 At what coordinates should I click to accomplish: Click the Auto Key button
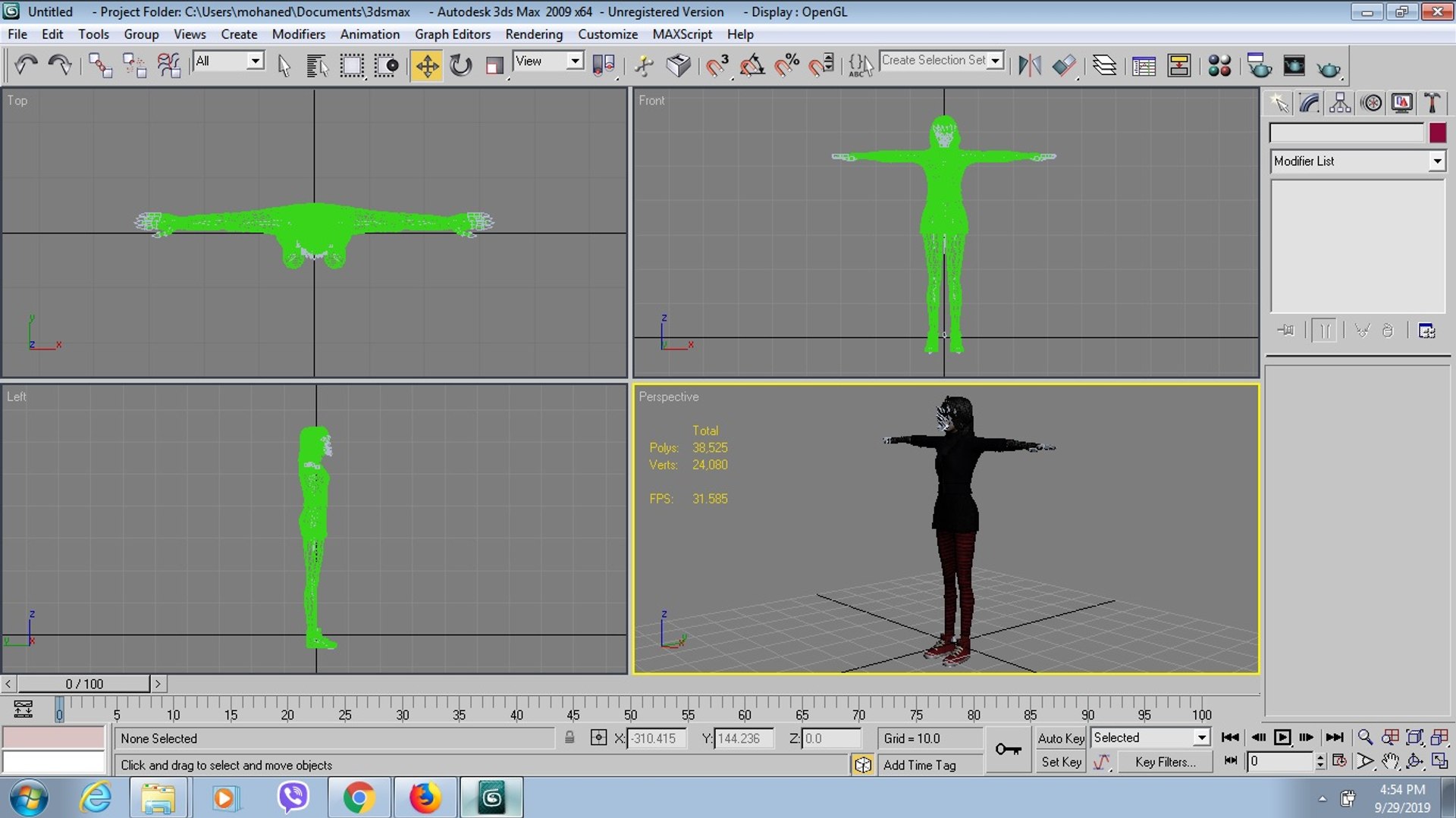click(1061, 738)
